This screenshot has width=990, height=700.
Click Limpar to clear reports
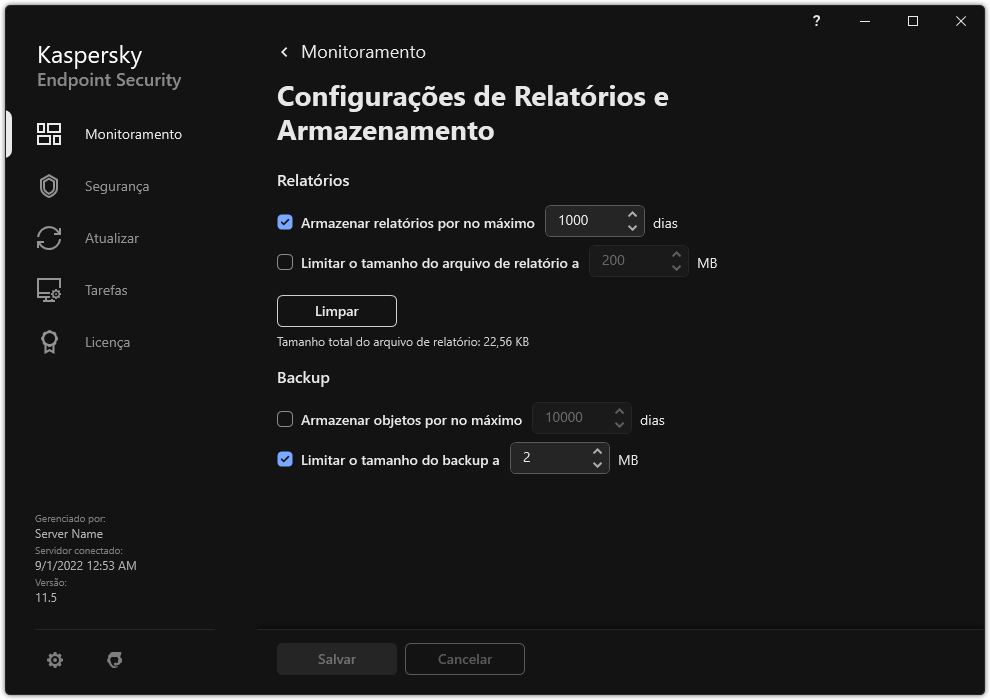(336, 311)
